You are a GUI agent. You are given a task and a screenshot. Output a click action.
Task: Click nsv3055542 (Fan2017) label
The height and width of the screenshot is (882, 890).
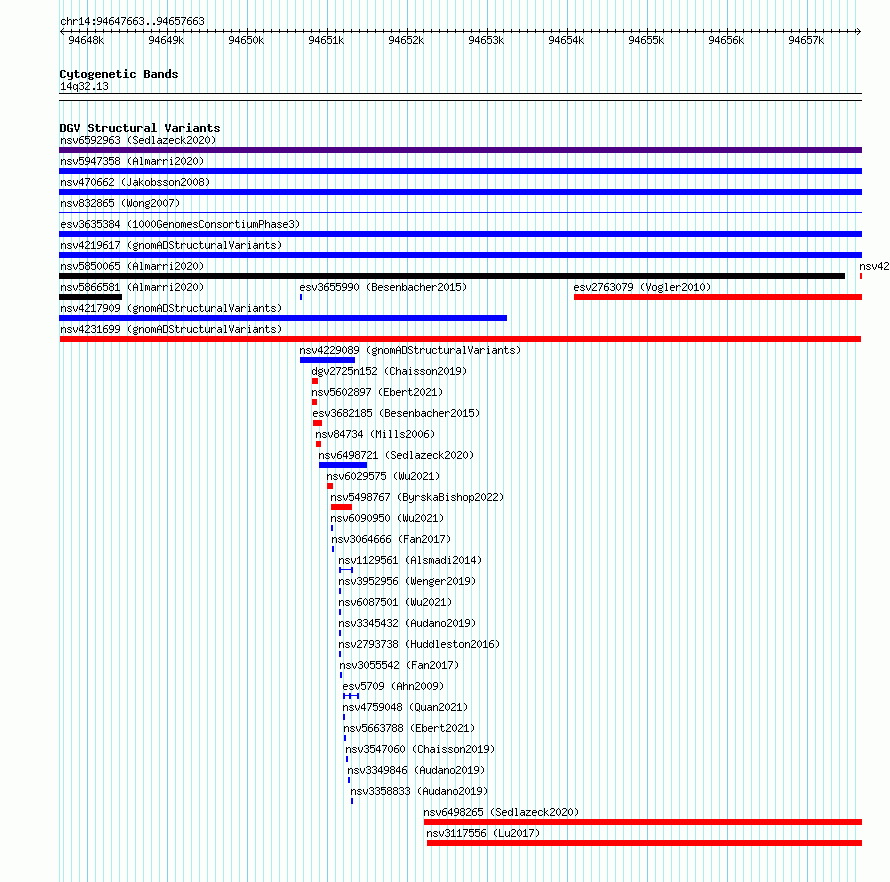(x=399, y=665)
